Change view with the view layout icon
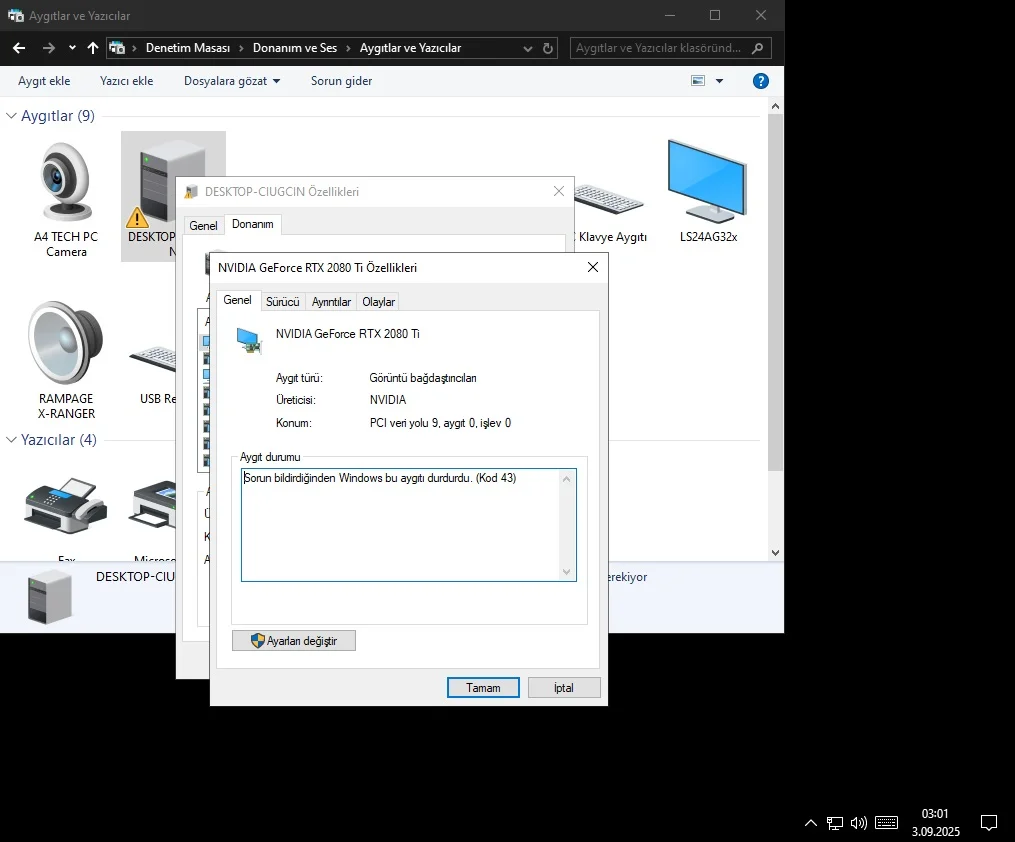The width and height of the screenshot is (1015, 842). tap(698, 81)
